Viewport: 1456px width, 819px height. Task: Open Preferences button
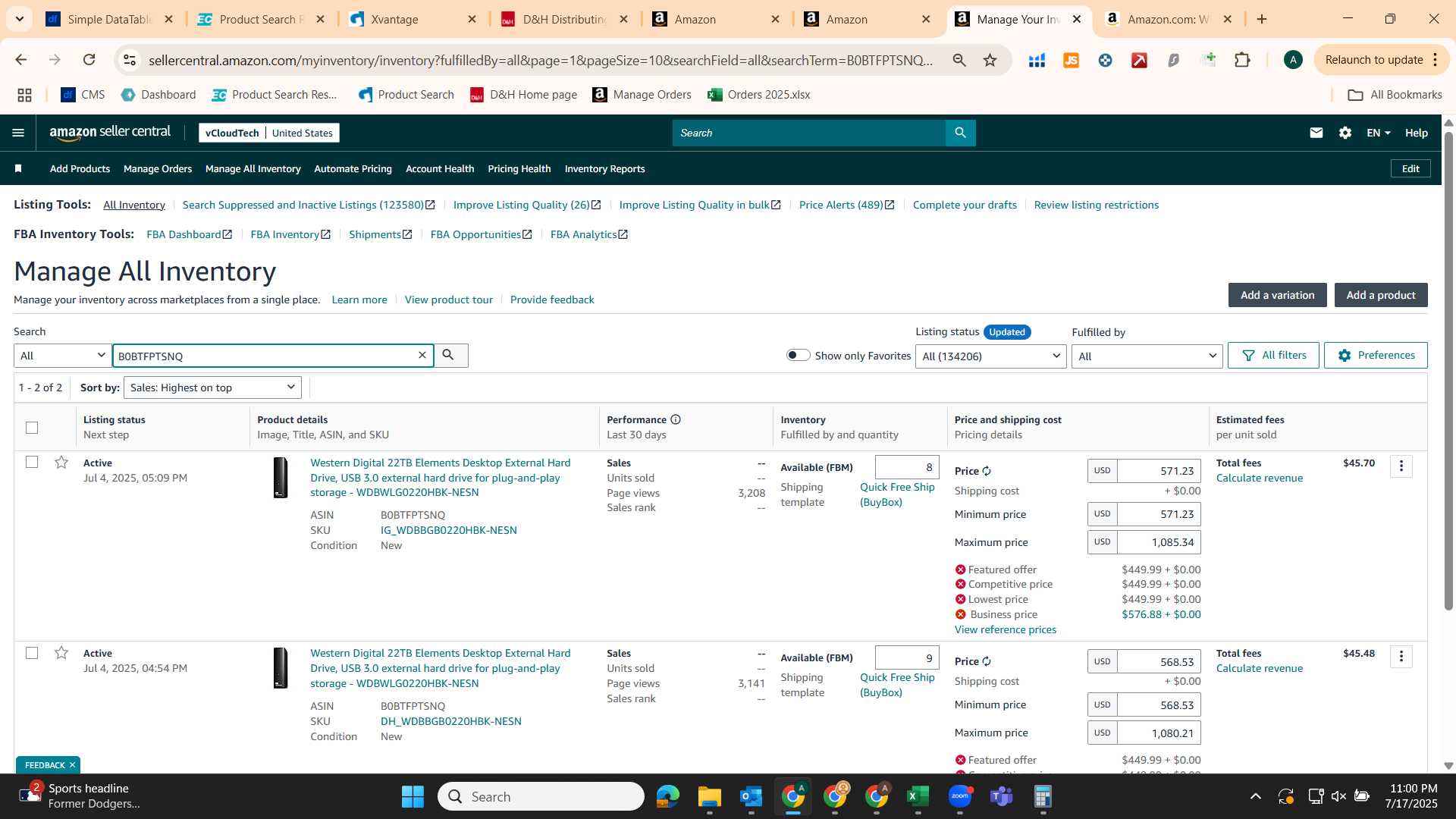(x=1376, y=355)
